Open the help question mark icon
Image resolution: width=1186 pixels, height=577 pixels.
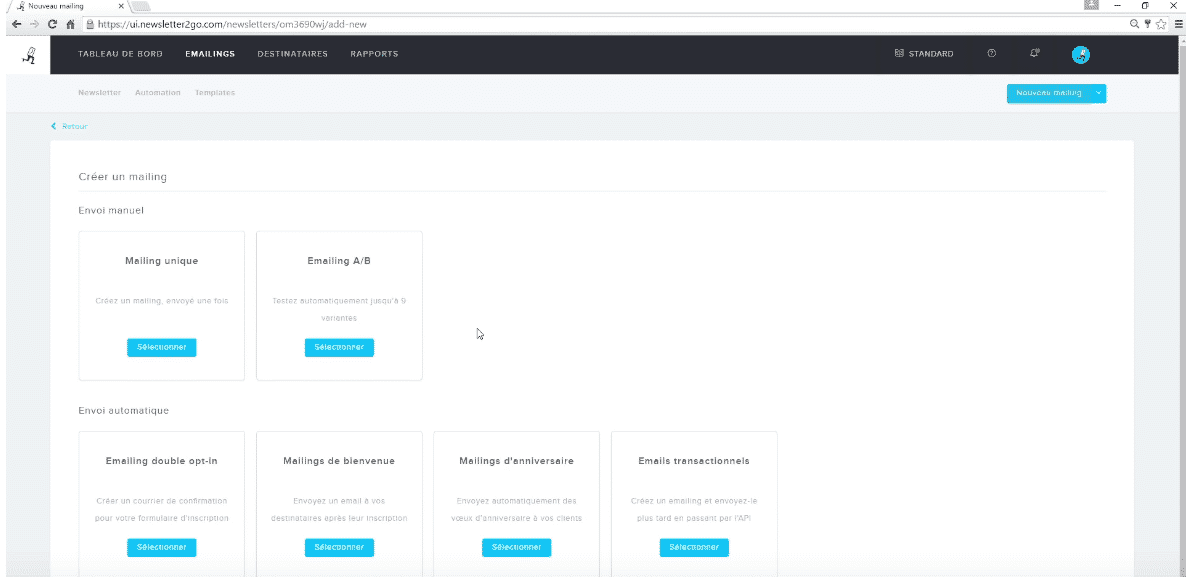[x=991, y=54]
